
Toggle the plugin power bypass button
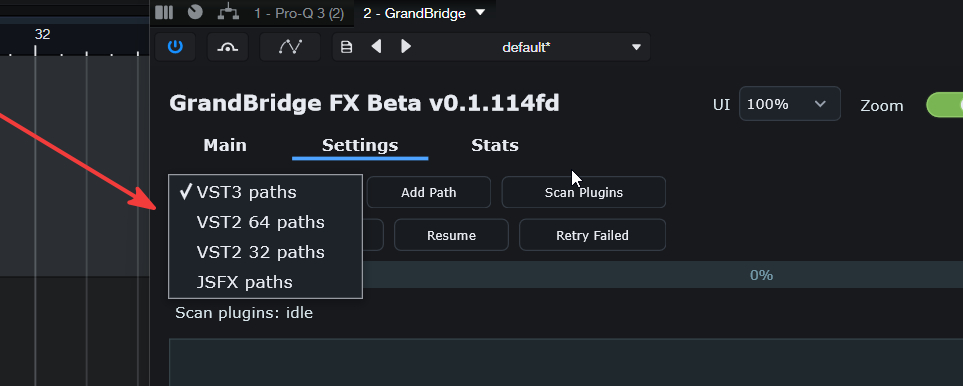pos(175,47)
